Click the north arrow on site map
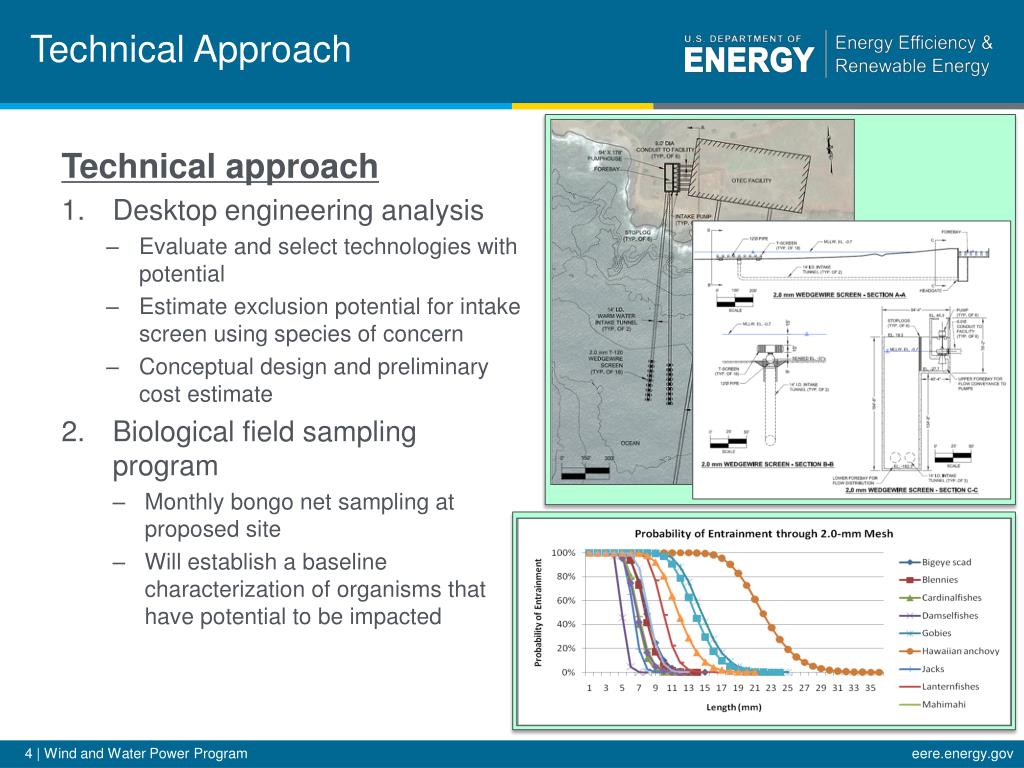 [830, 149]
